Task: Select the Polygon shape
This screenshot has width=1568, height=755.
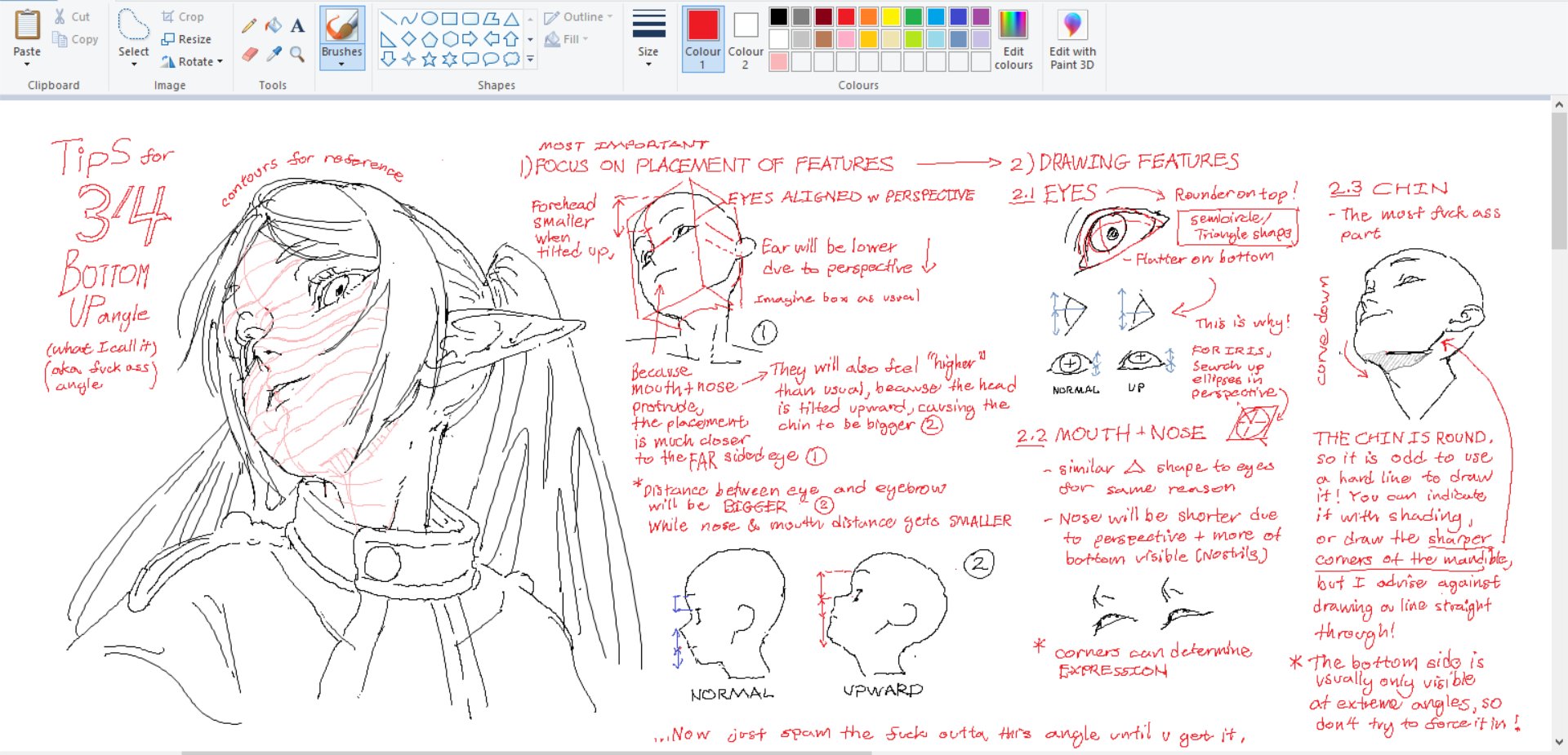Action: [491, 18]
